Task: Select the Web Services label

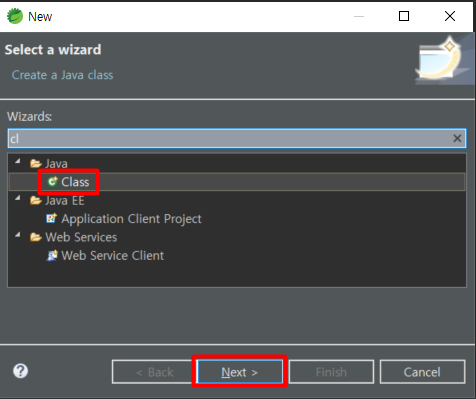Action: pyautogui.click(x=81, y=237)
